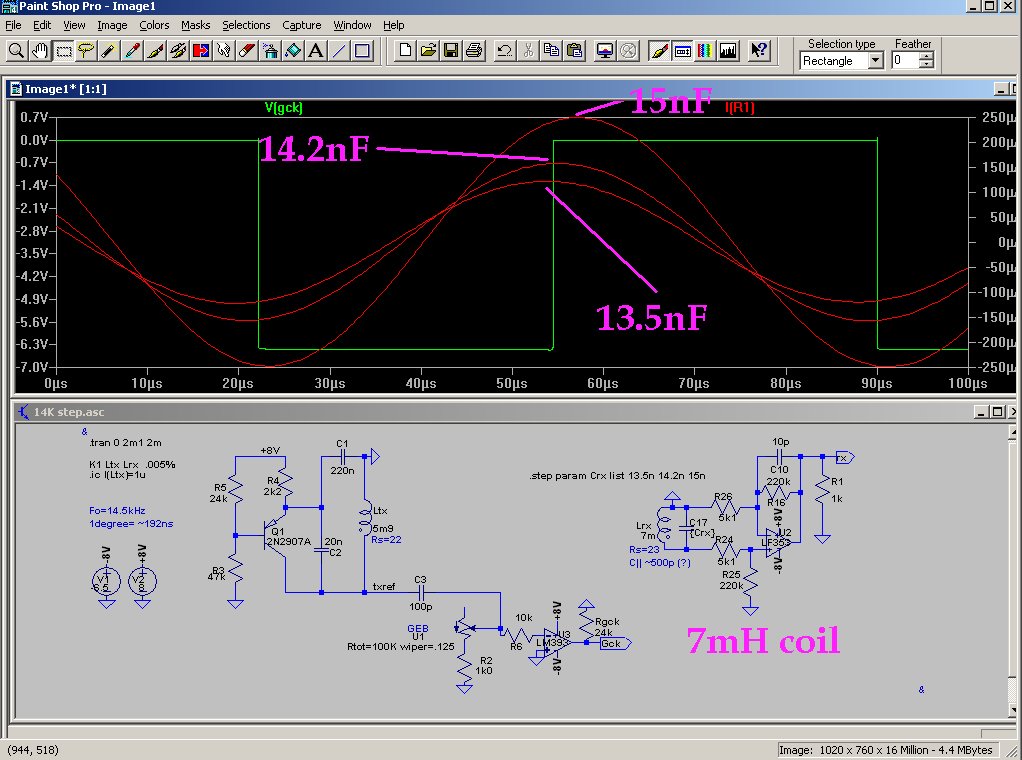Open the Masks menu
This screenshot has width=1022, height=760.
click(x=196, y=25)
